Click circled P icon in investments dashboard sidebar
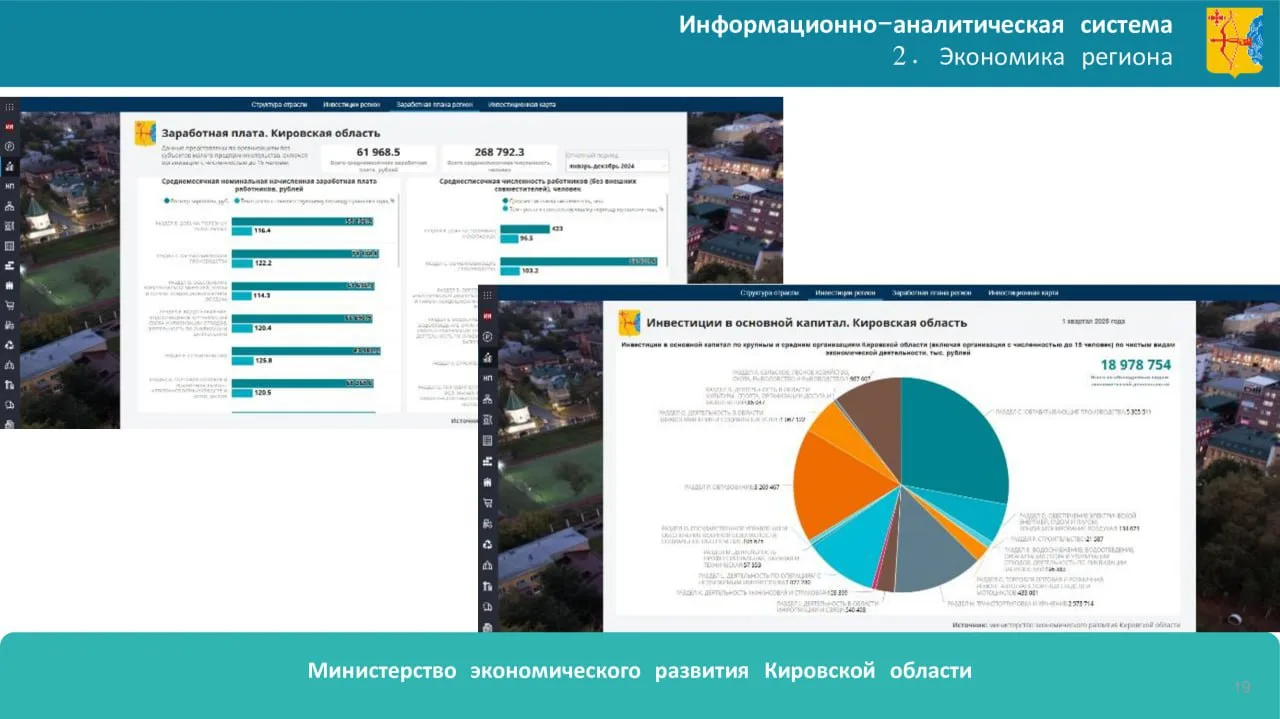 (x=487, y=337)
